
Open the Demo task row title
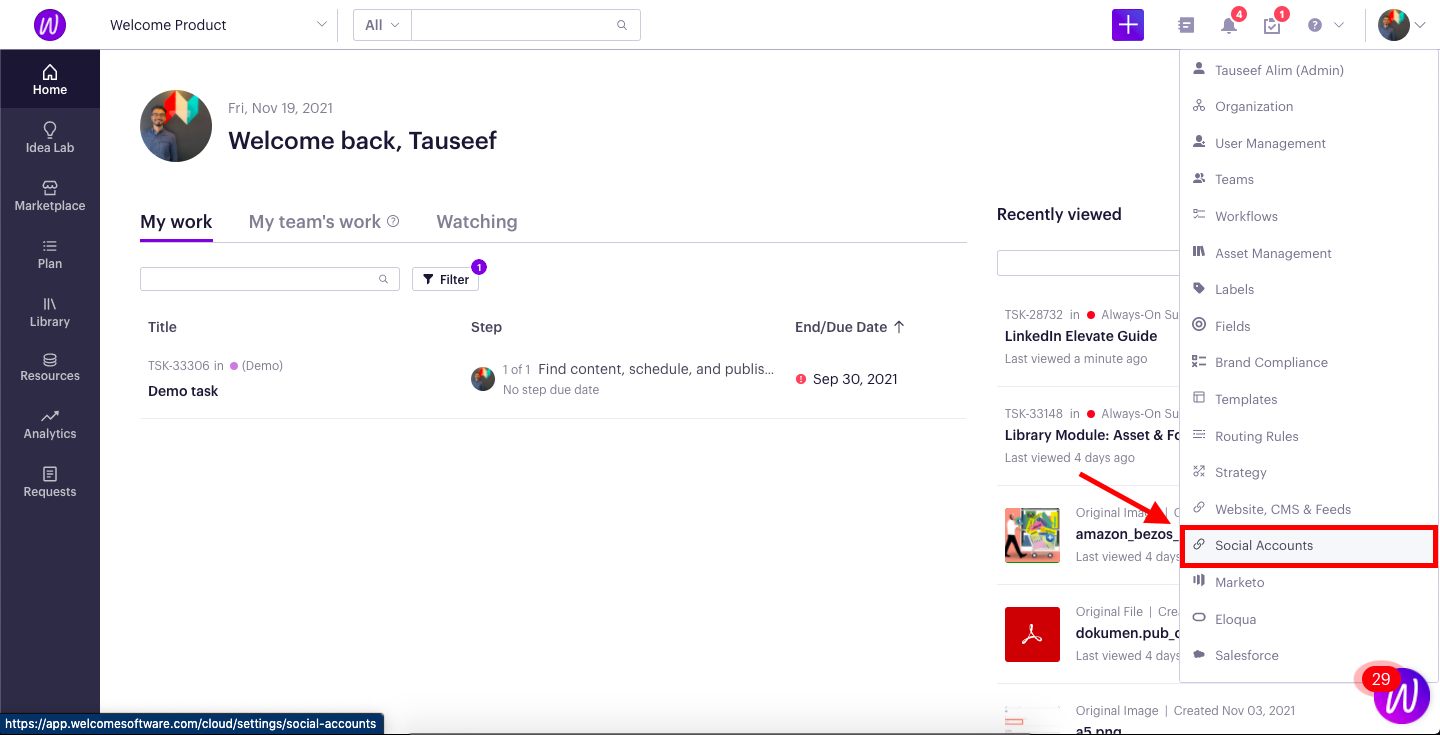[183, 391]
